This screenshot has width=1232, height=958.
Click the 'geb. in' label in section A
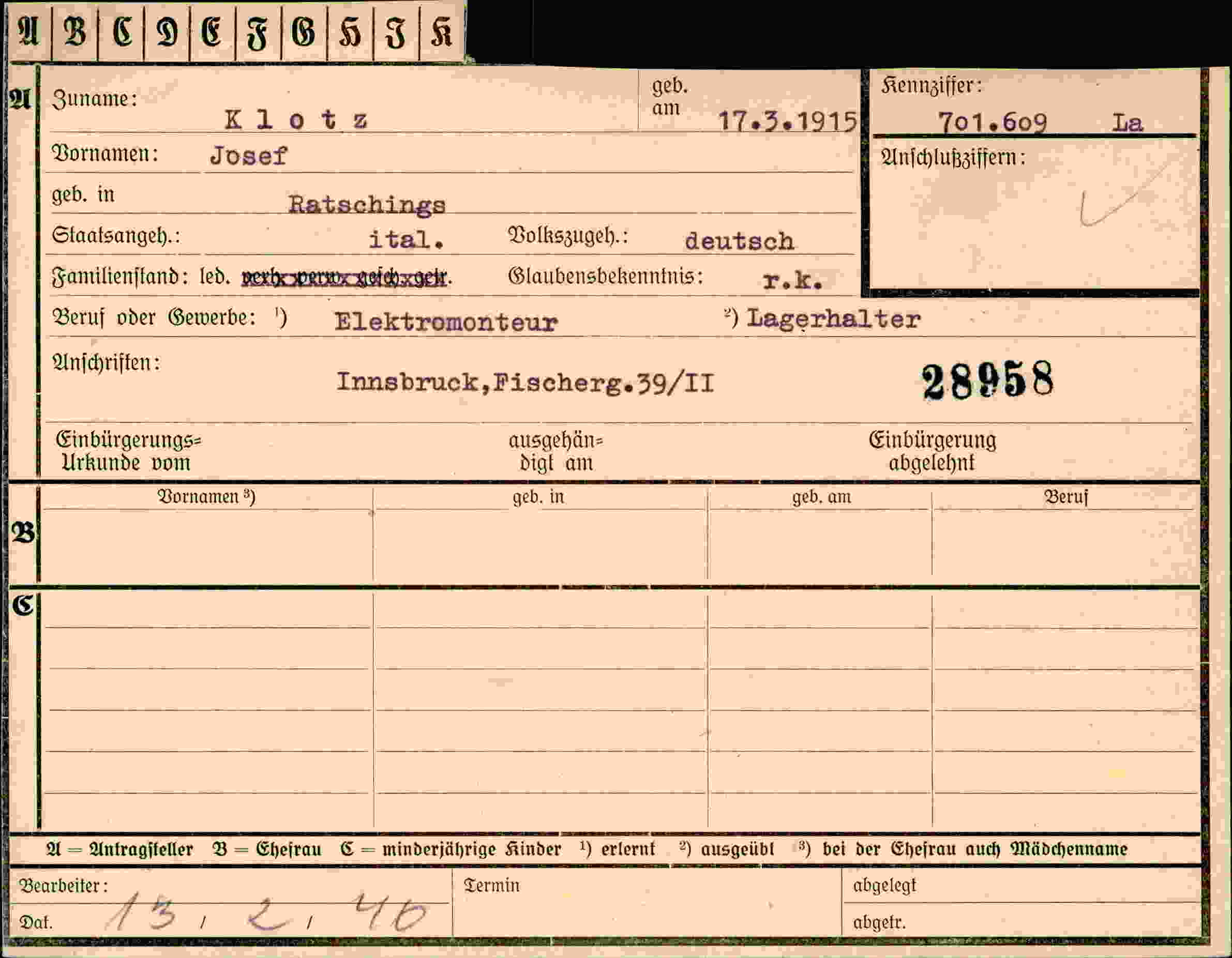pyautogui.click(x=83, y=194)
